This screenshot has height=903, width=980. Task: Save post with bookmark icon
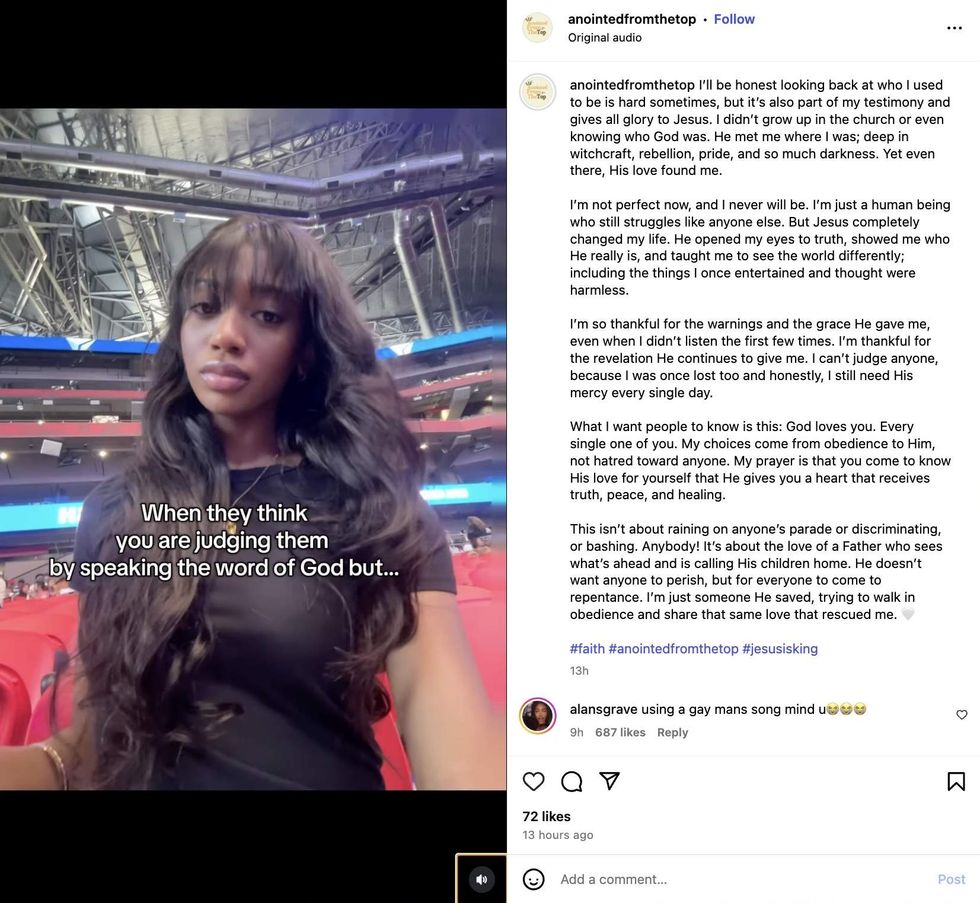click(956, 781)
